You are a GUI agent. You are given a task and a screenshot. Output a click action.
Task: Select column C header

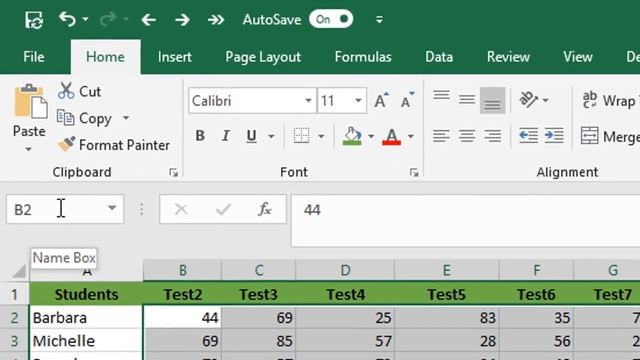pyautogui.click(x=259, y=270)
